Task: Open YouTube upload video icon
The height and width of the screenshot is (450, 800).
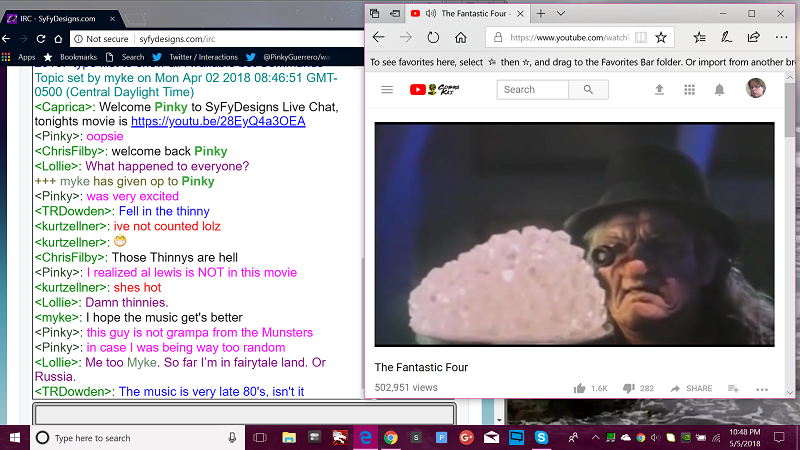Action: tap(659, 90)
